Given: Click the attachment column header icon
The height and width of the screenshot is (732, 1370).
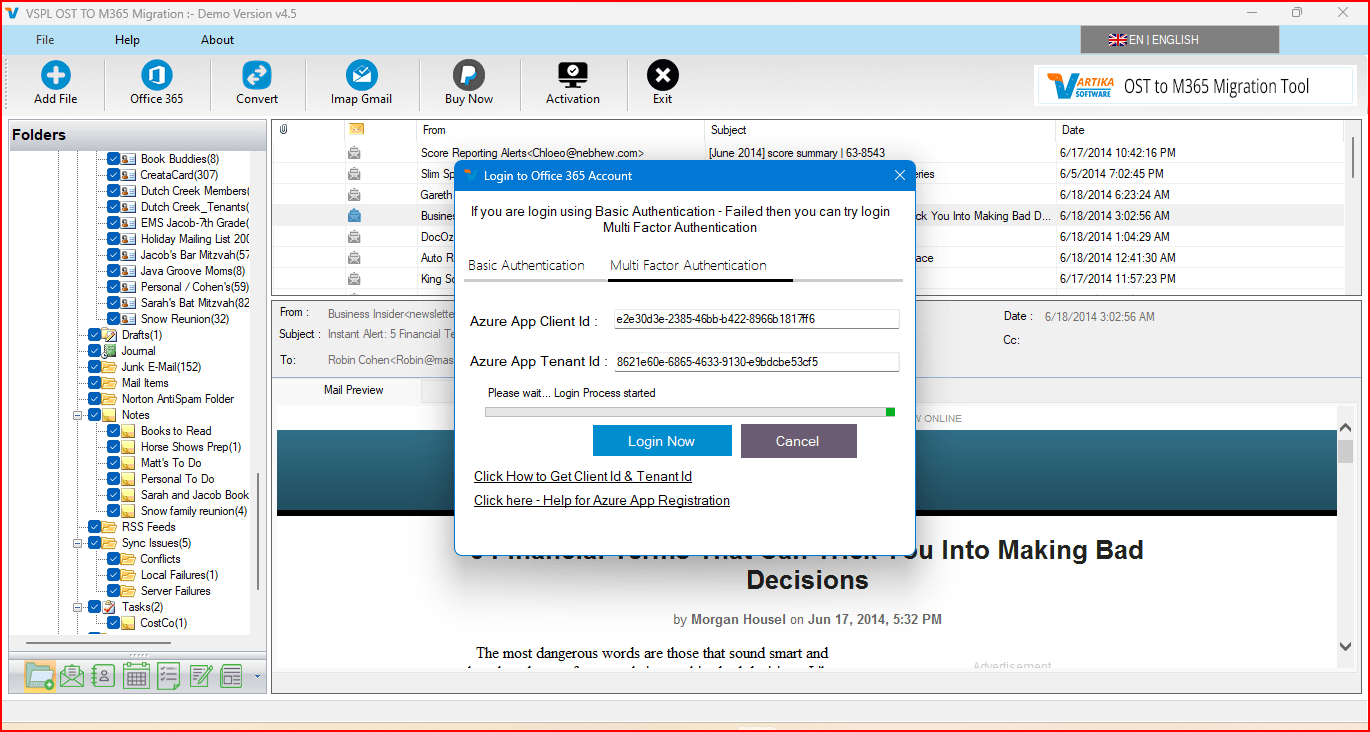Looking at the screenshot, I should pos(284,130).
